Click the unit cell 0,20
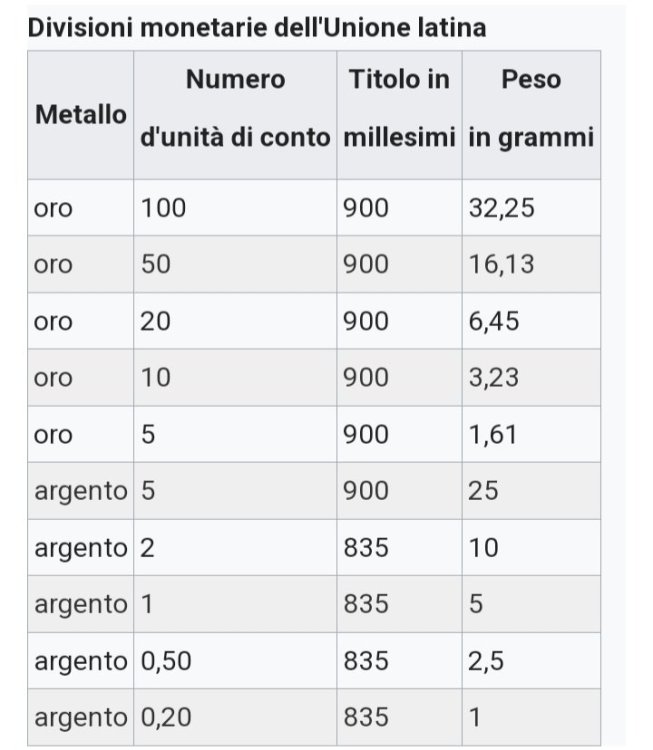The image size is (653, 750). pyautogui.click(x=166, y=717)
